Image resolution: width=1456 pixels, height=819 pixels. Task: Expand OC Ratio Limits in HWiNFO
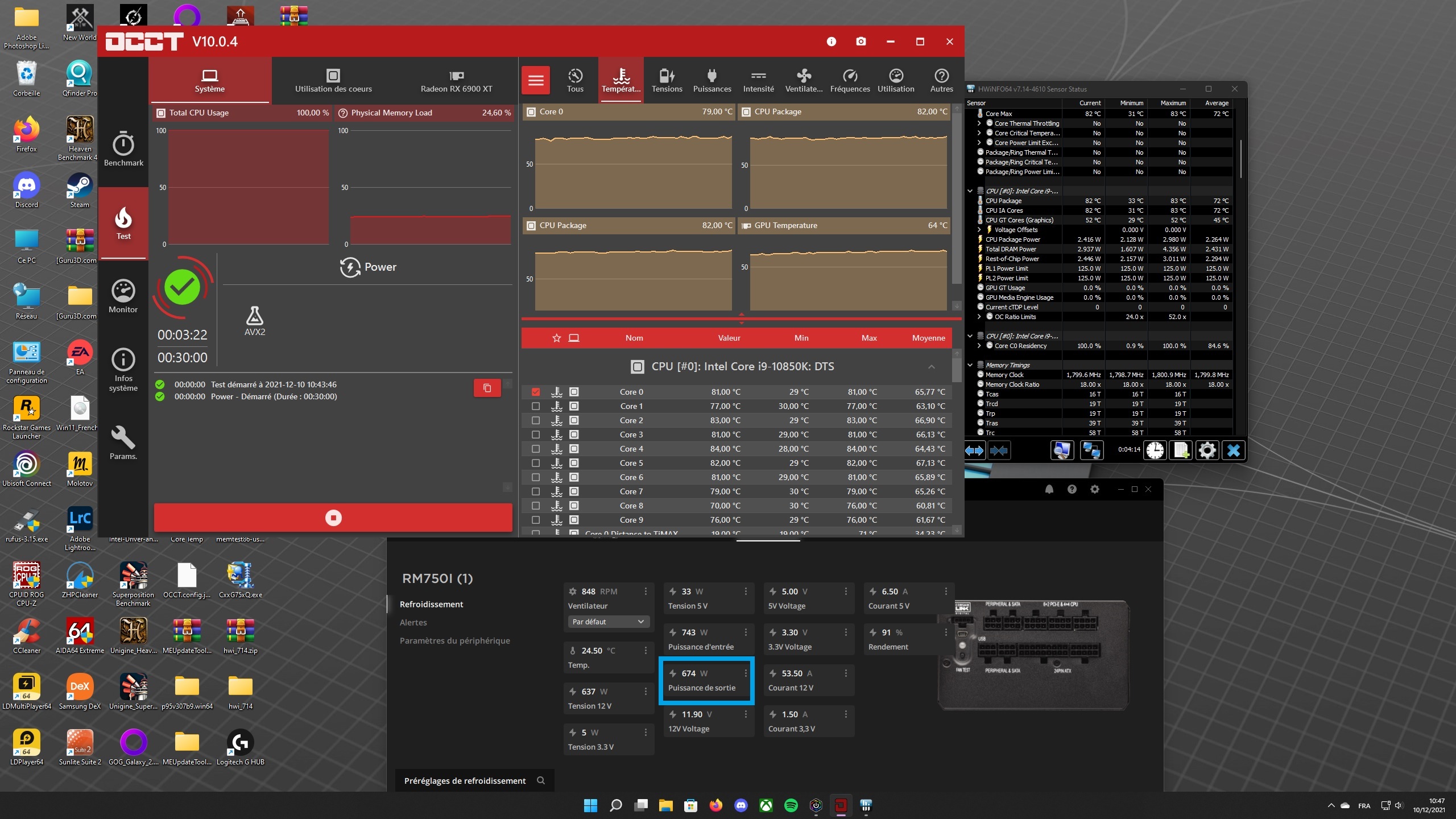coord(979,317)
